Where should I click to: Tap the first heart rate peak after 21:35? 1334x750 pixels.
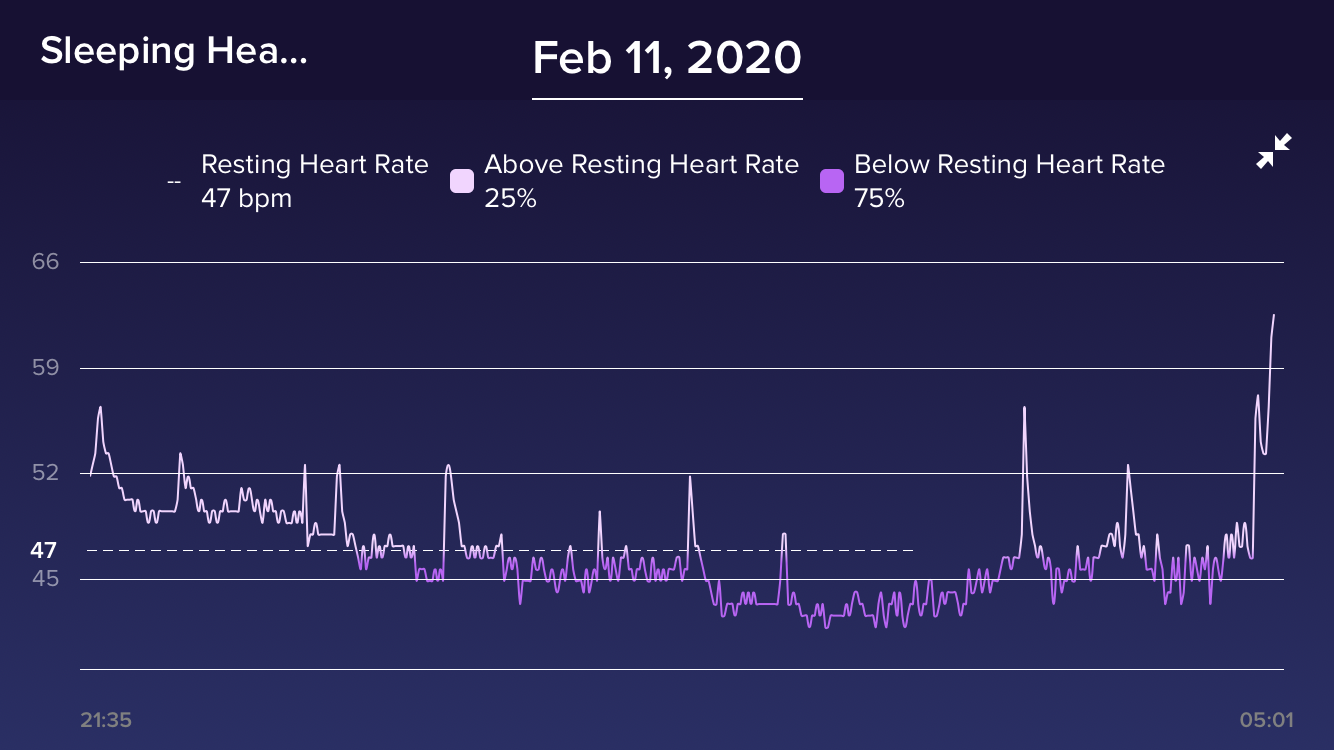point(100,408)
